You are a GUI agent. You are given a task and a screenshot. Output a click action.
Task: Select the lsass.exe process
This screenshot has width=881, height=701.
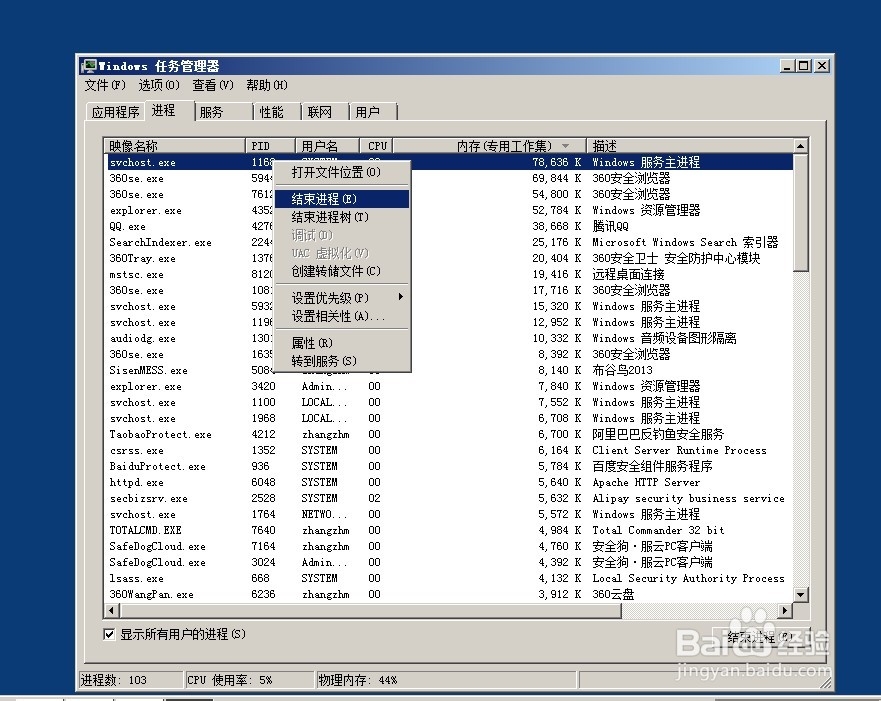click(x=449, y=578)
